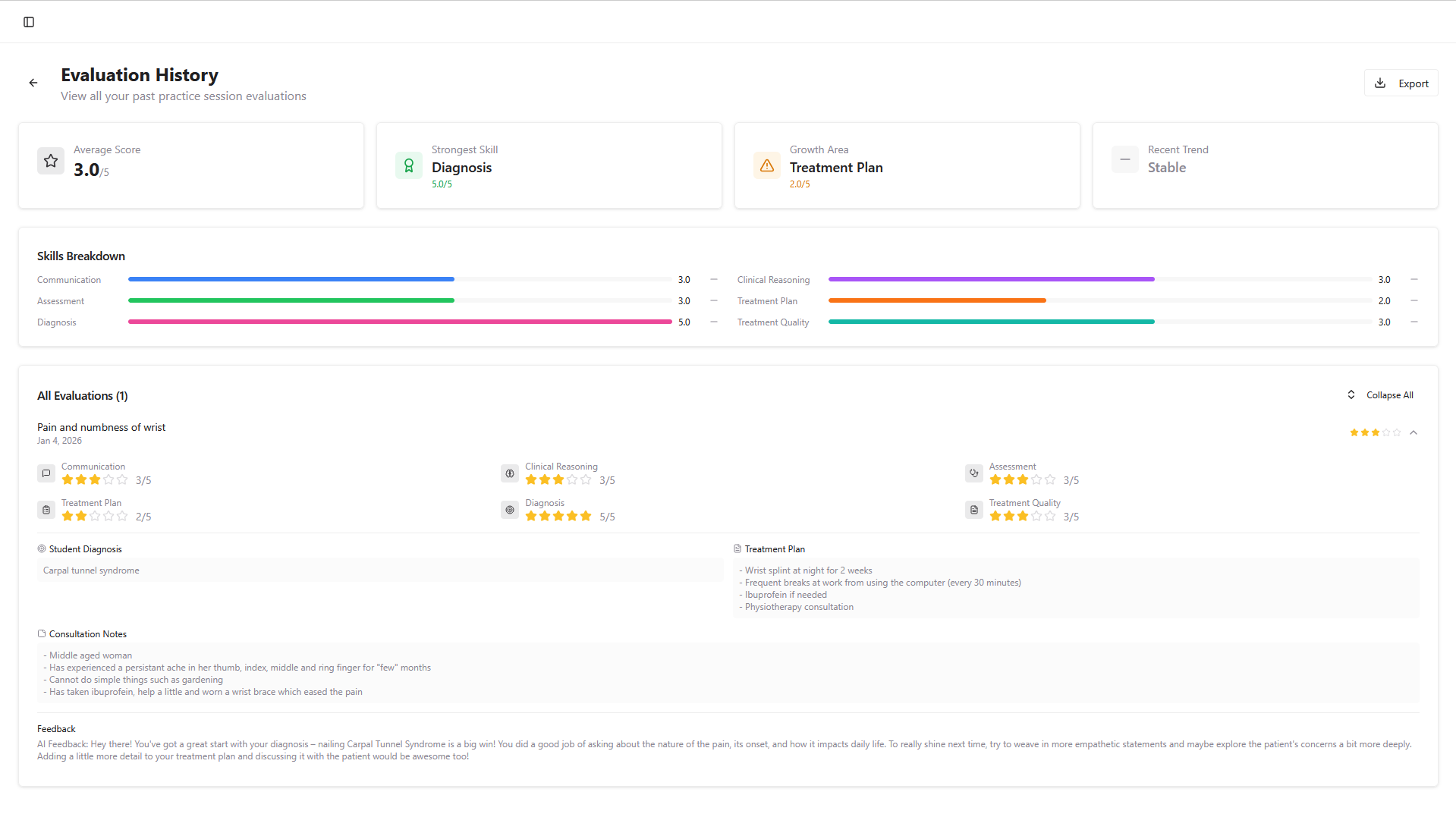1456x814 pixels.
Task: Click the Treatment Quality document icon
Action: 973,510
